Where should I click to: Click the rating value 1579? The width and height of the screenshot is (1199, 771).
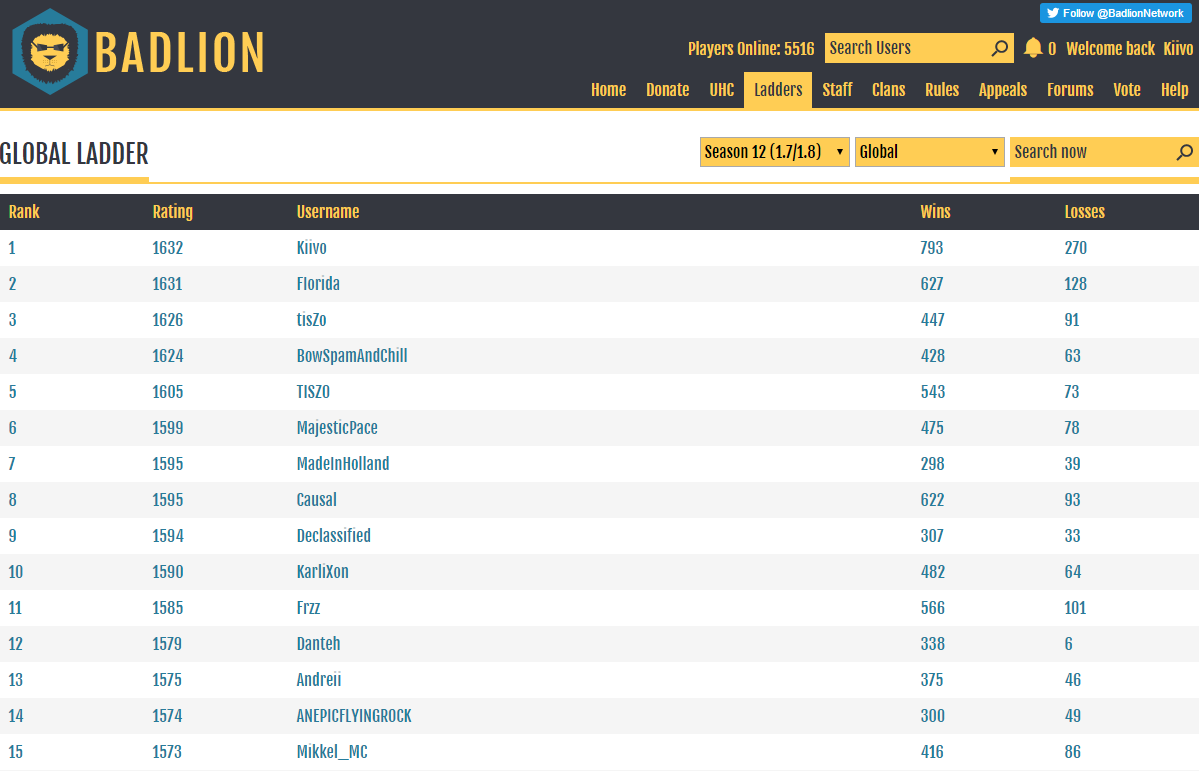[167, 643]
